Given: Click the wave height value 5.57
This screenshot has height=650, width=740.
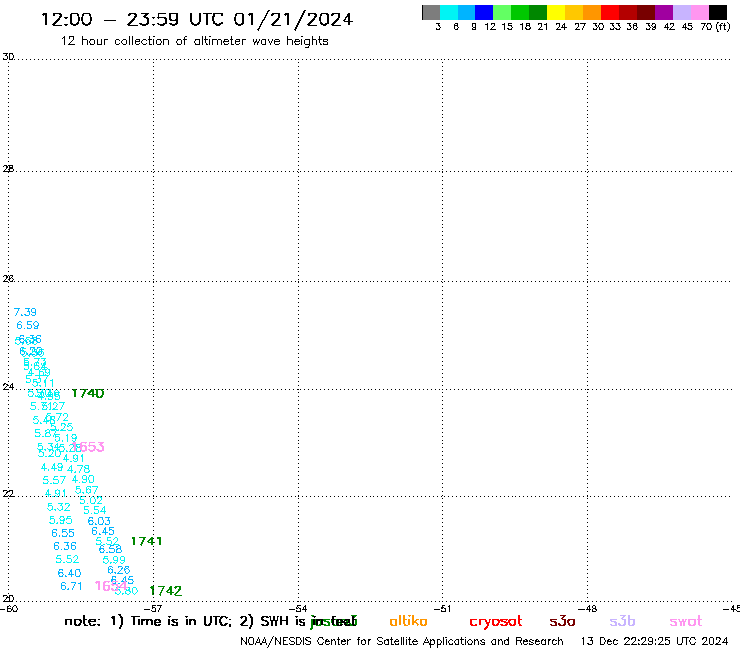Looking at the screenshot, I should click(54, 480).
